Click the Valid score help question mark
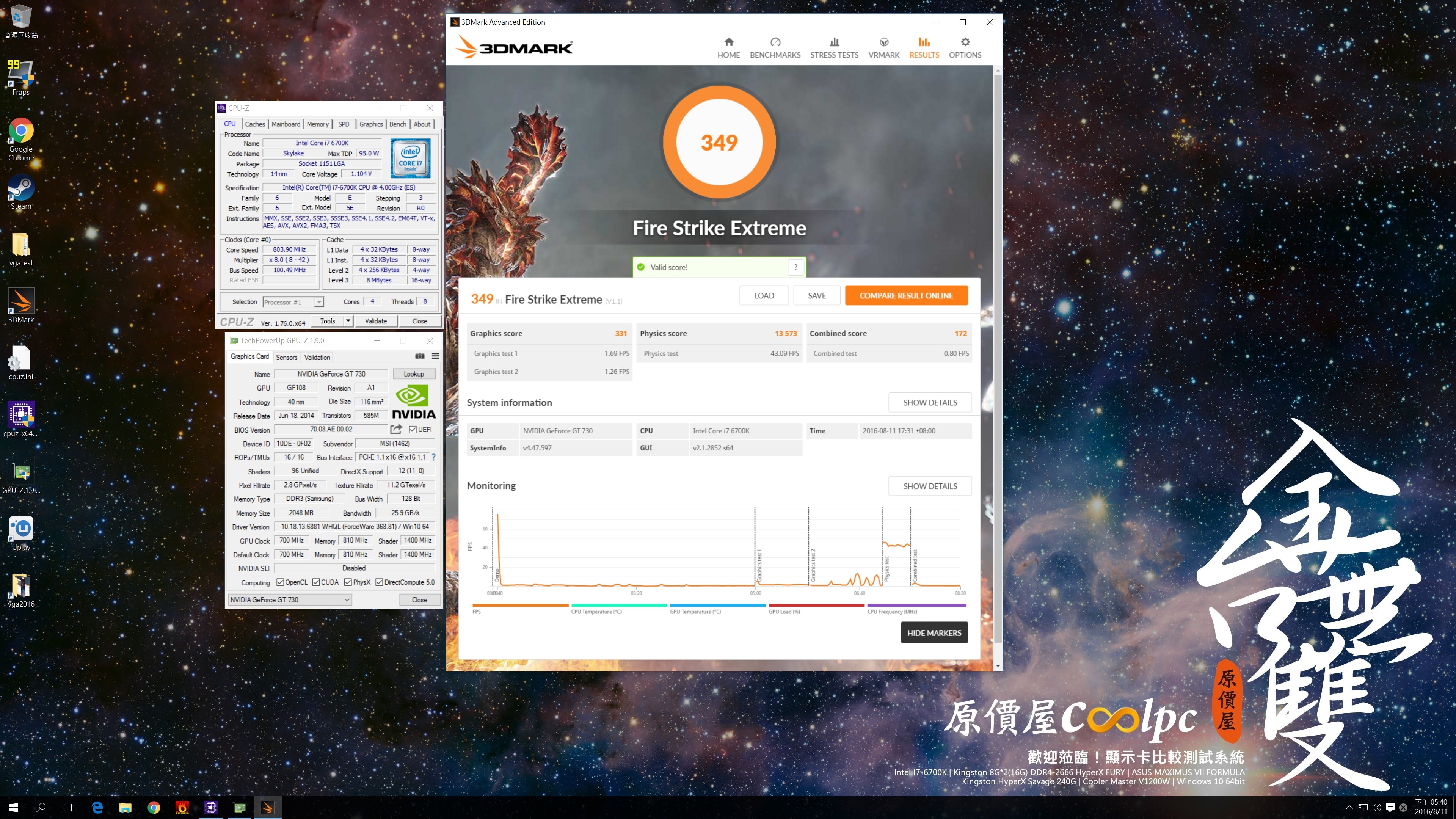Screen dimensions: 1456x819 coord(795,267)
